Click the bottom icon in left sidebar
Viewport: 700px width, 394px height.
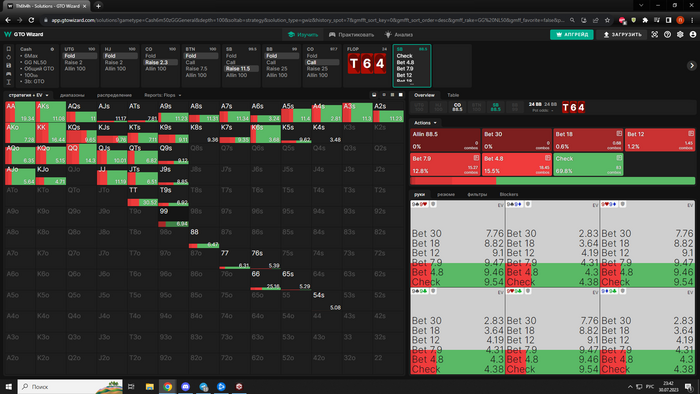(8, 82)
